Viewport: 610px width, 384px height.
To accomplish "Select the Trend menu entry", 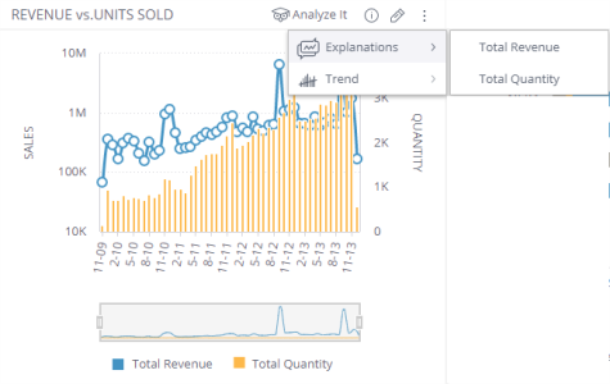I will (x=367, y=79).
